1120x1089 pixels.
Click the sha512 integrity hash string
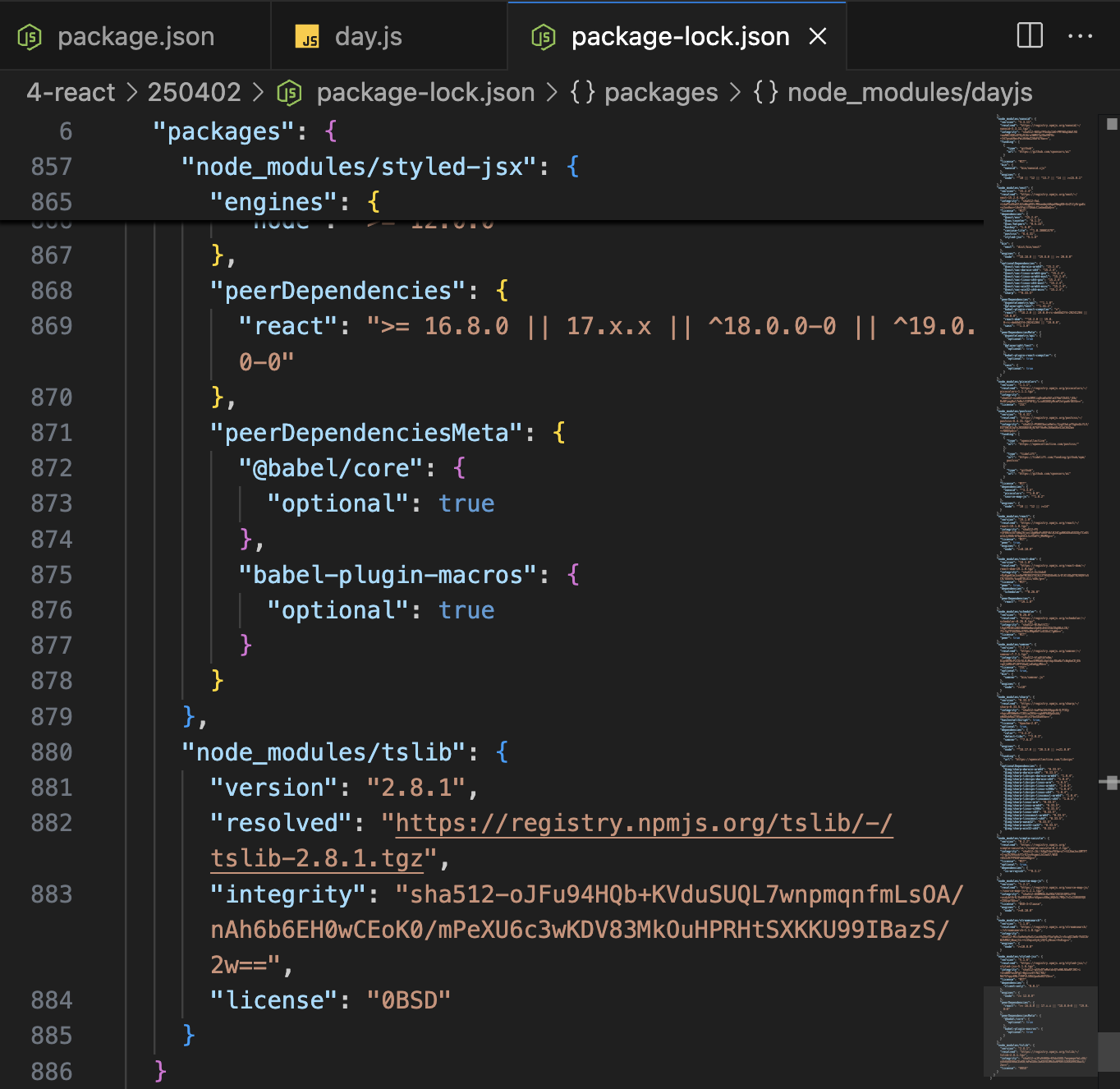coord(586,930)
